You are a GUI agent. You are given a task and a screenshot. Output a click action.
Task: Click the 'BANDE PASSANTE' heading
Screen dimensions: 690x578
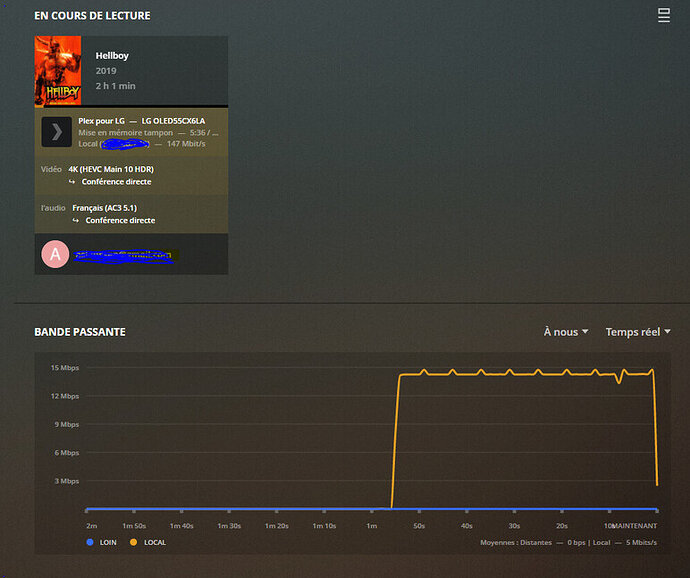pyautogui.click(x=80, y=332)
